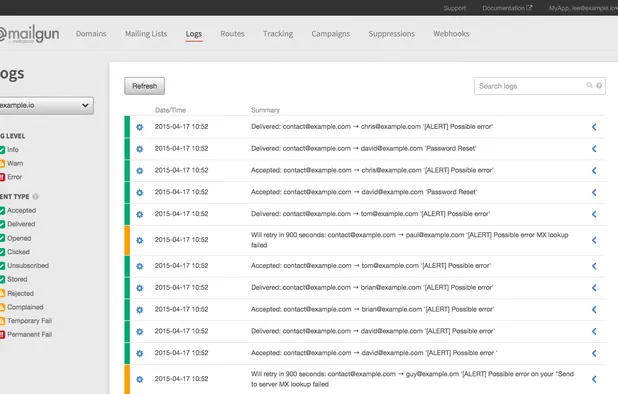Image resolution: width=618 pixels, height=394 pixels.
Task: Click gear icon on Accepted tom@example.com row
Action: point(140,266)
